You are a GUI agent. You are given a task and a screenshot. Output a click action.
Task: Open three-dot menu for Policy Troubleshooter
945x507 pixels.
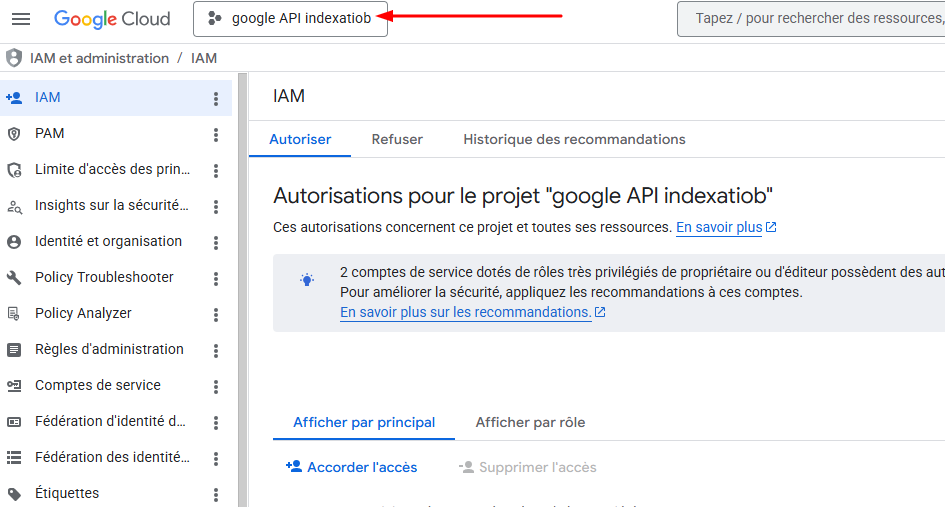click(216, 279)
